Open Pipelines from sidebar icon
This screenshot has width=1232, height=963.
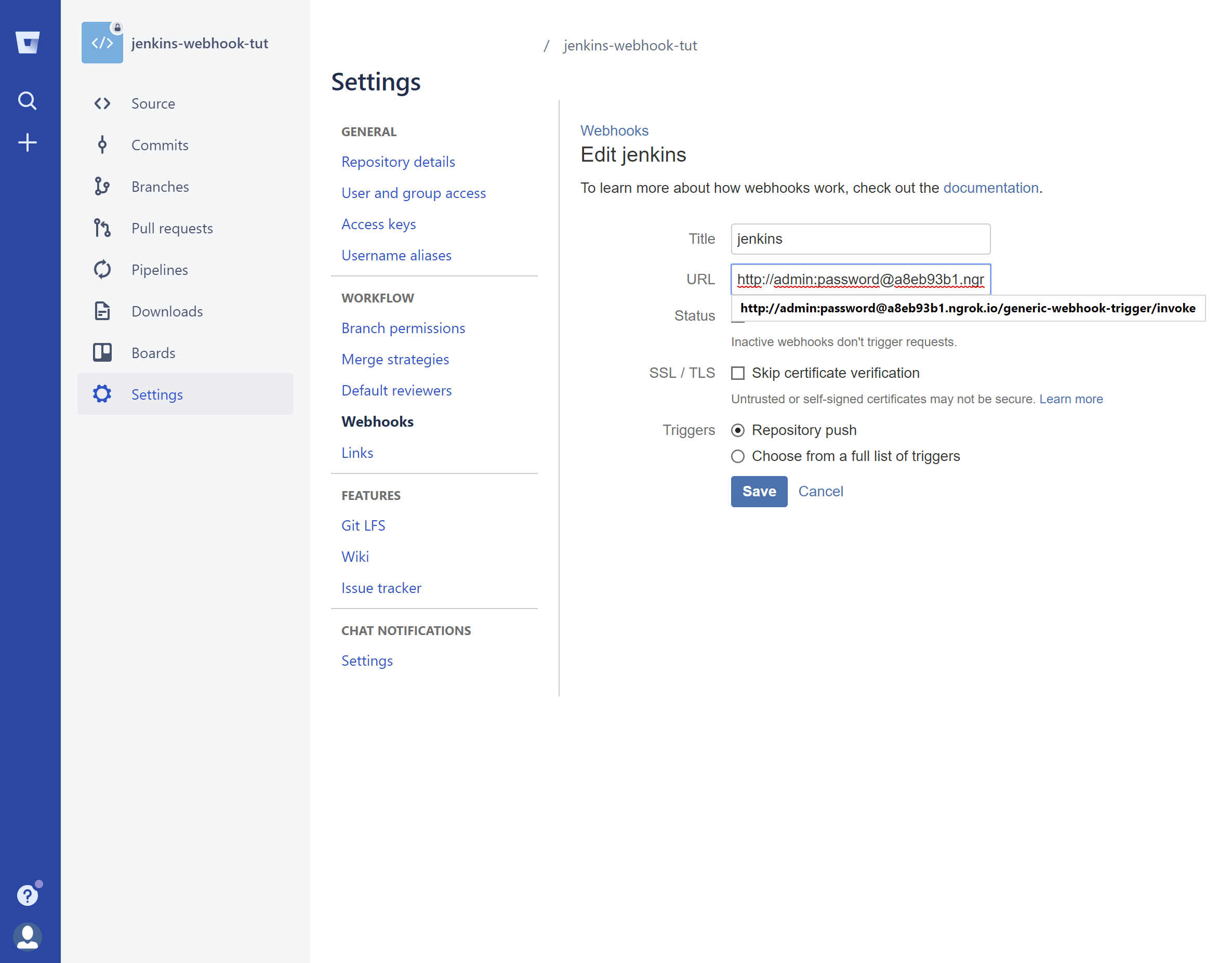pos(102,270)
